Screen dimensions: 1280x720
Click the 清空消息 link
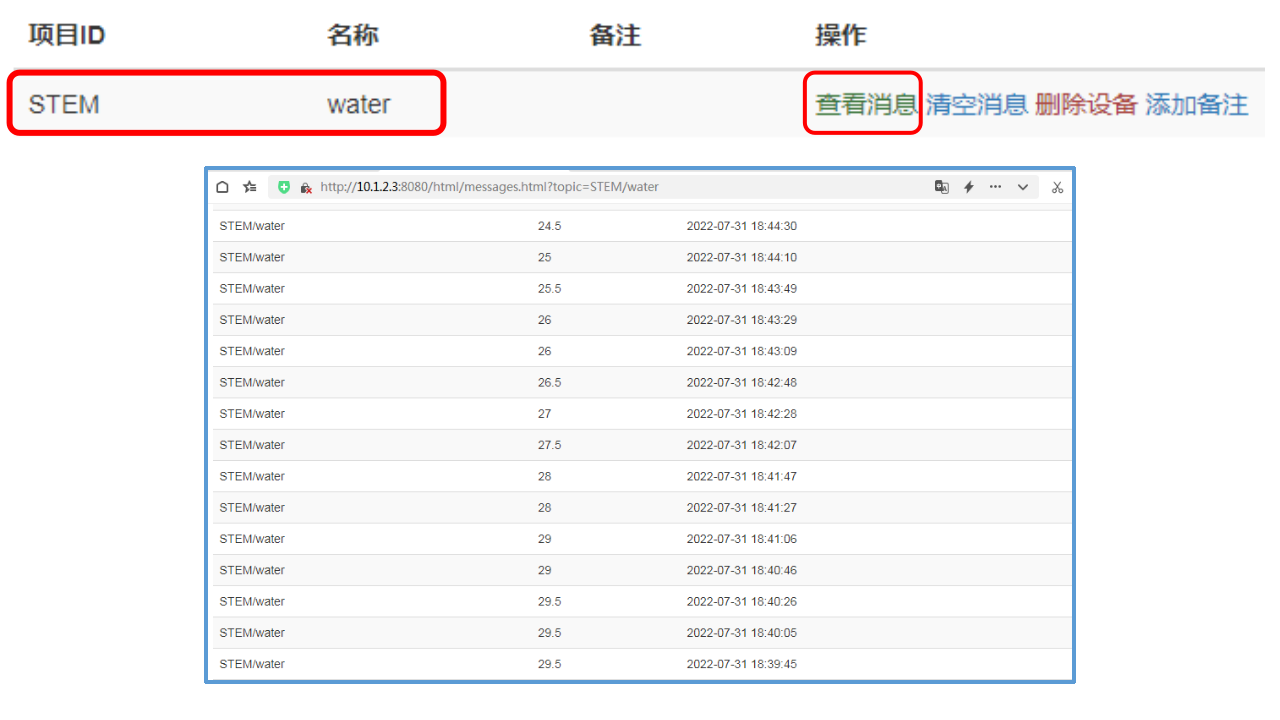(977, 104)
